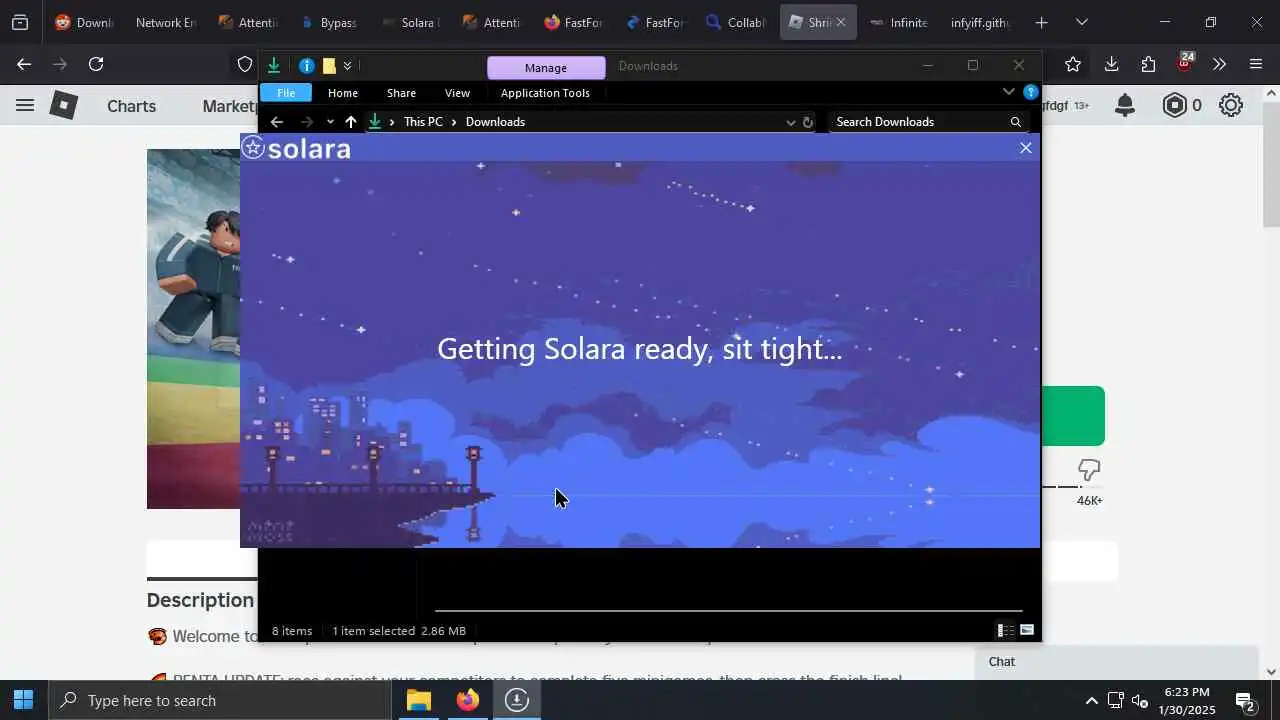Screen dimensions: 1280x720
Task: Open Roblox settings gear
Action: click(1231, 105)
